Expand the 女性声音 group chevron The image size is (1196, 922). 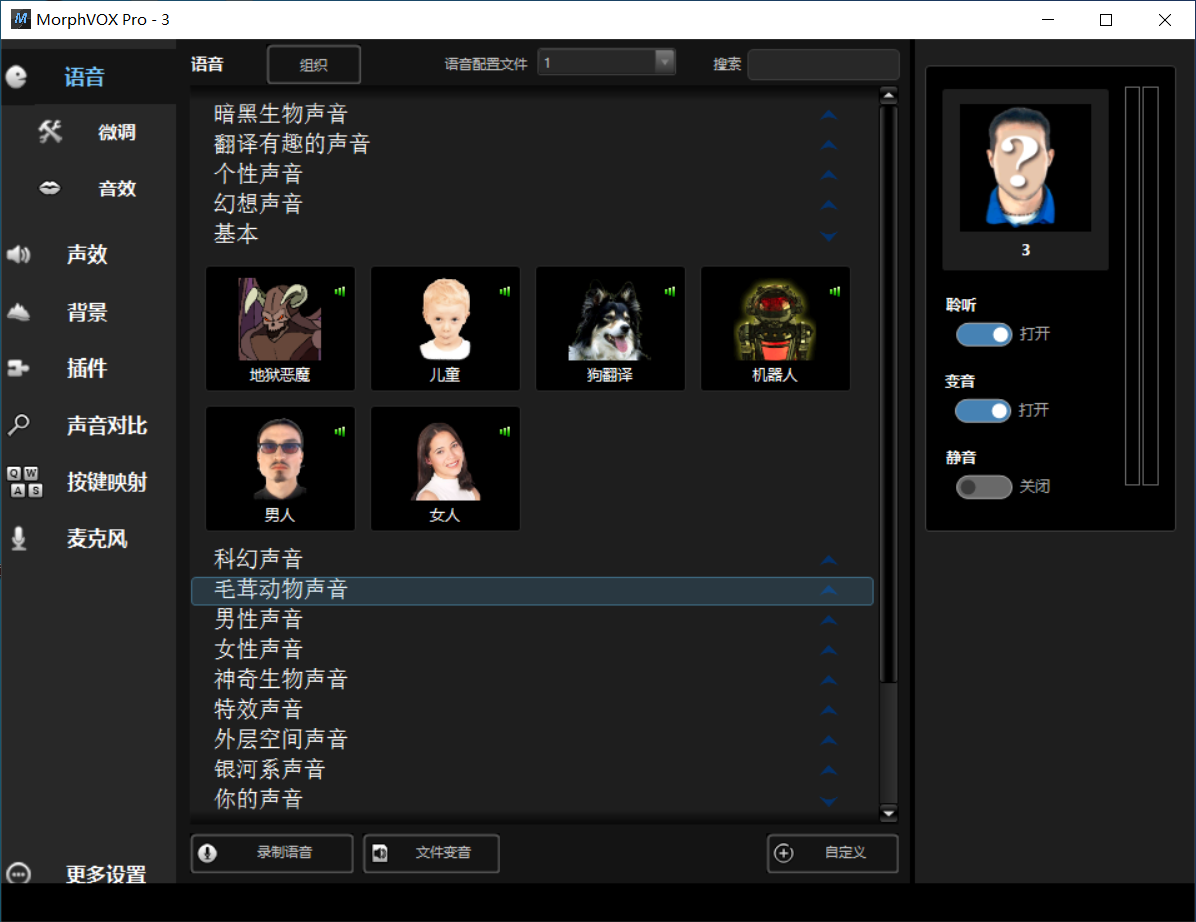(x=829, y=651)
